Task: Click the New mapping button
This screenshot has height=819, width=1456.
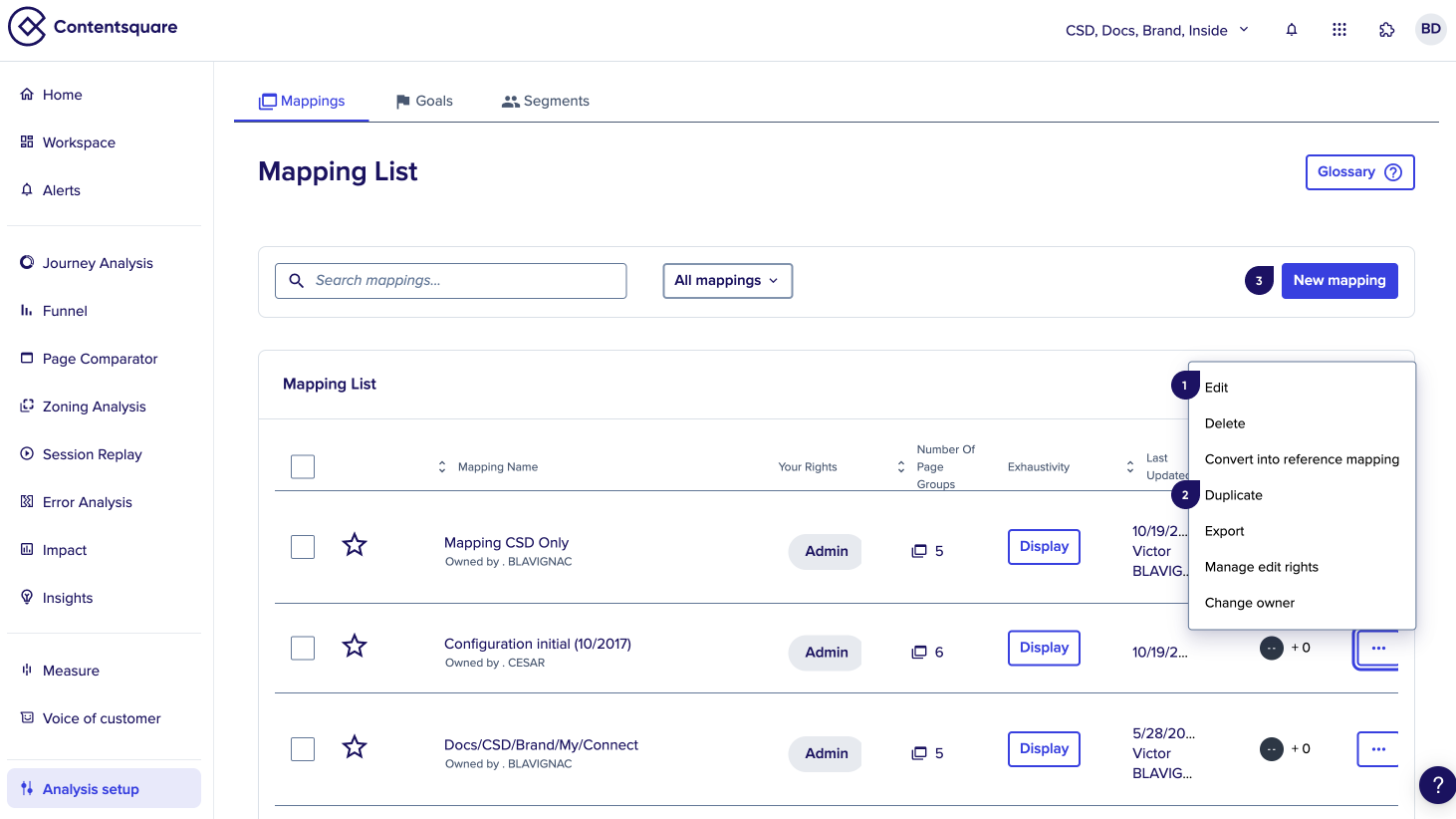Action: pos(1338,280)
